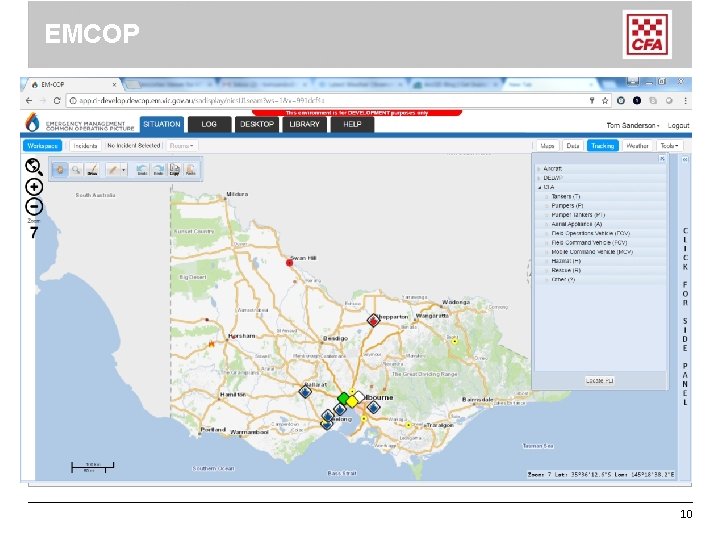
Task: Reload the page with browser refresh icon
Action: 57,101
